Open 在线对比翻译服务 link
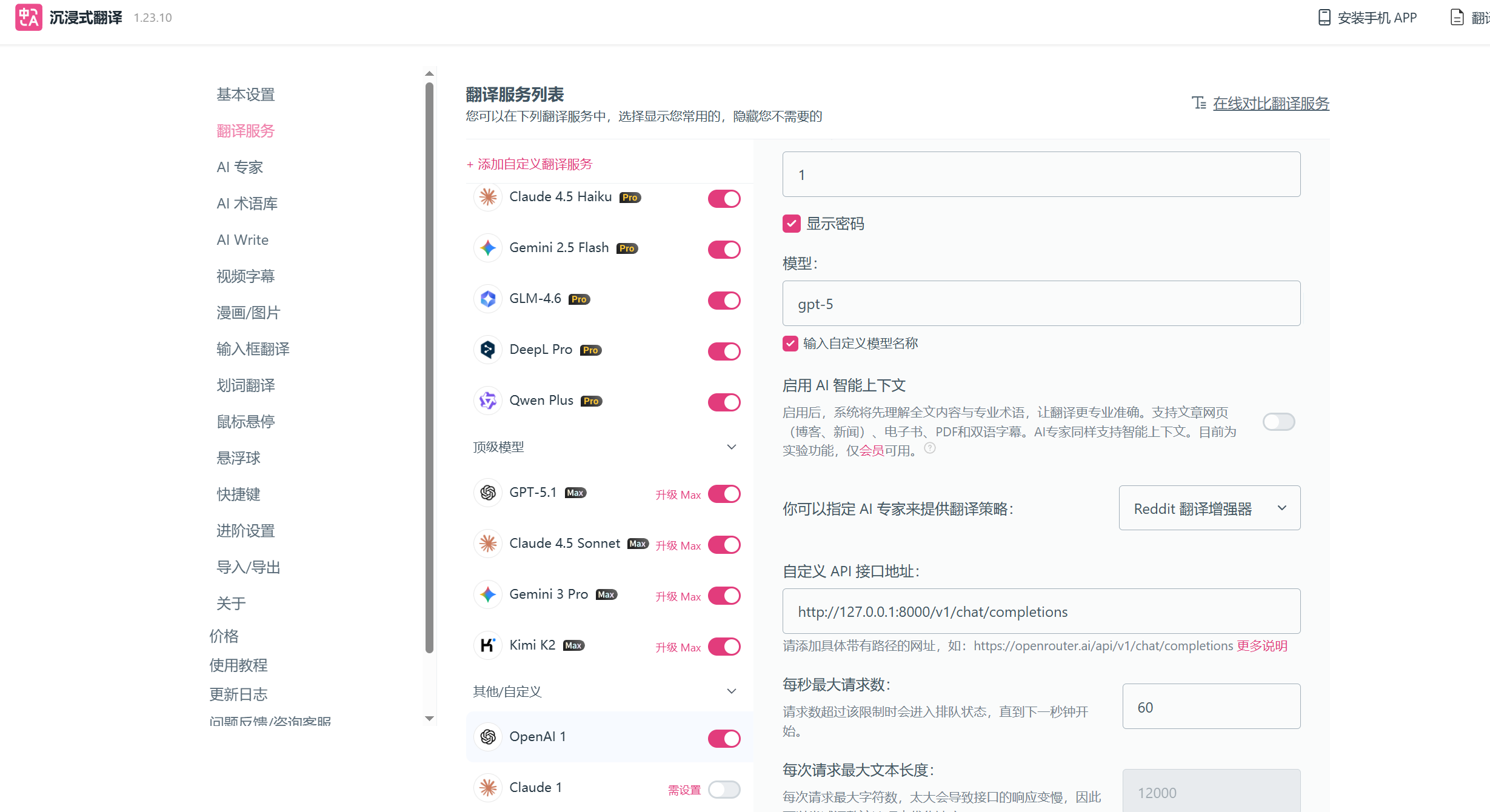Image resolution: width=1490 pixels, height=812 pixels. coord(1271,104)
